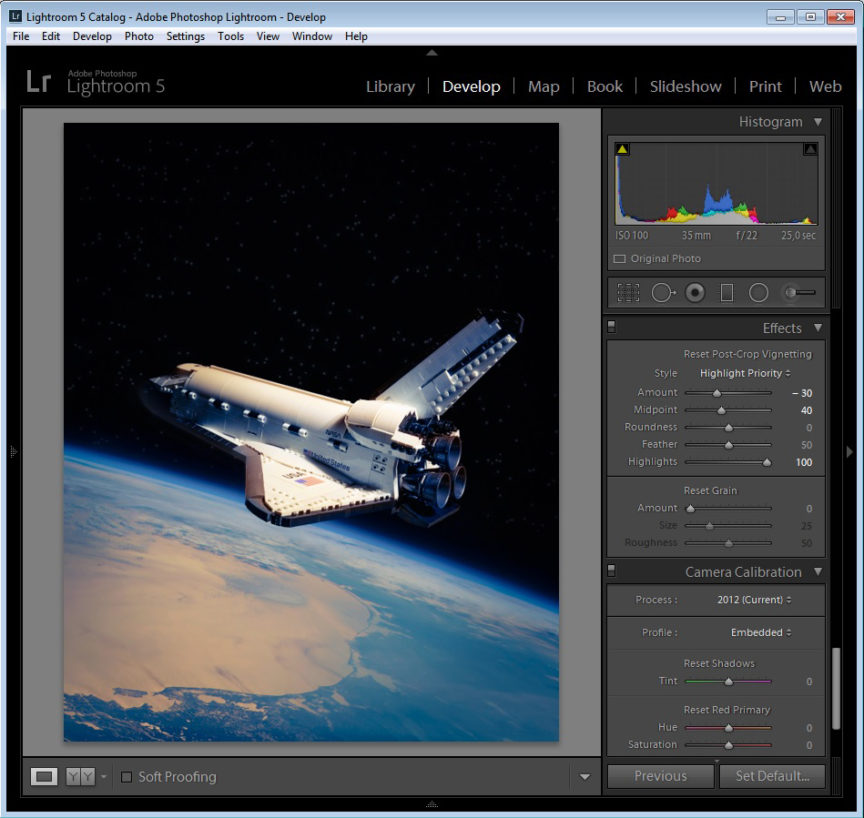This screenshot has height=818, width=864.
Task: Open the Process version dropdown
Action: click(754, 600)
